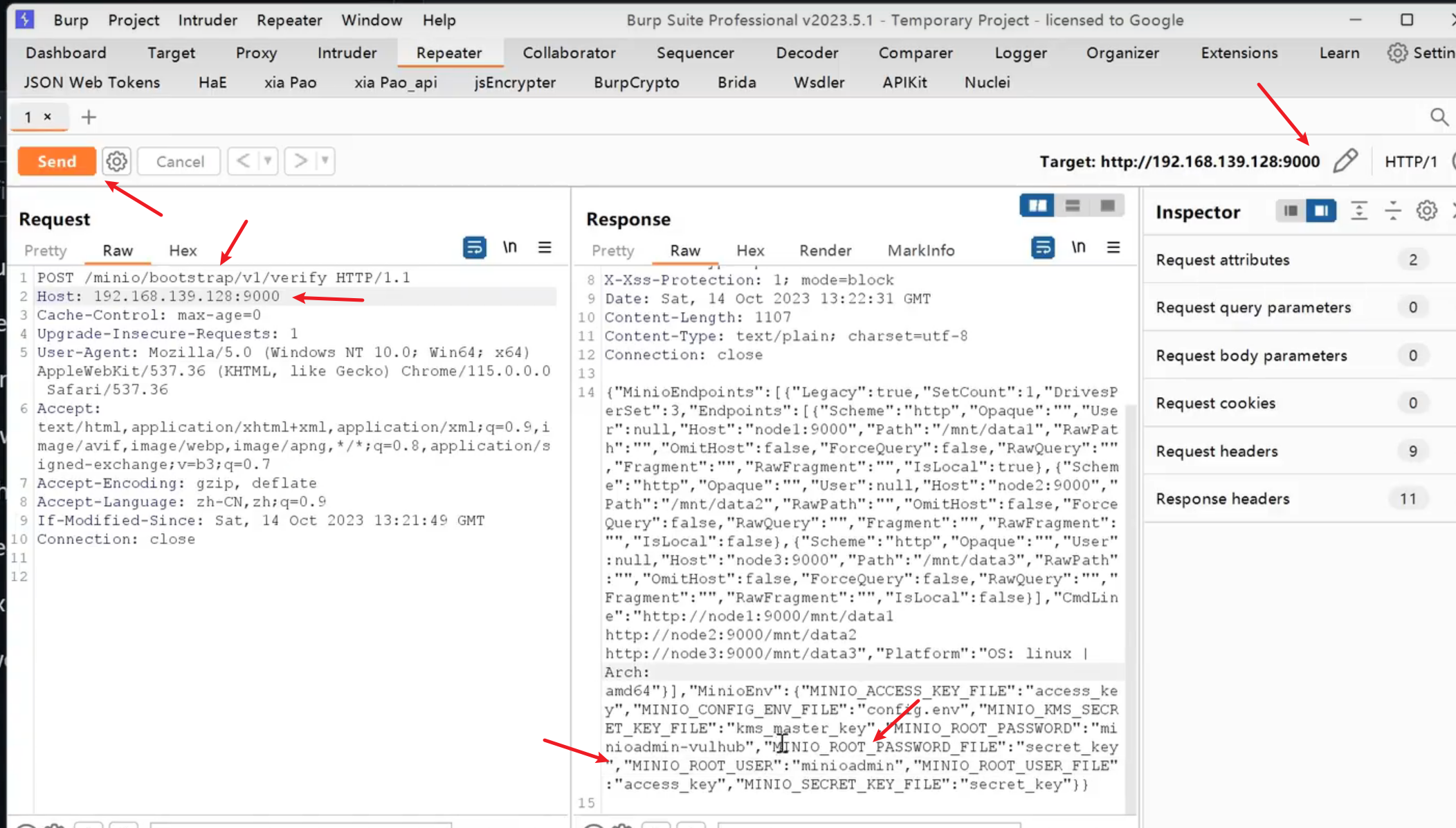Add a new Repeater tab with plus

pyautogui.click(x=89, y=117)
